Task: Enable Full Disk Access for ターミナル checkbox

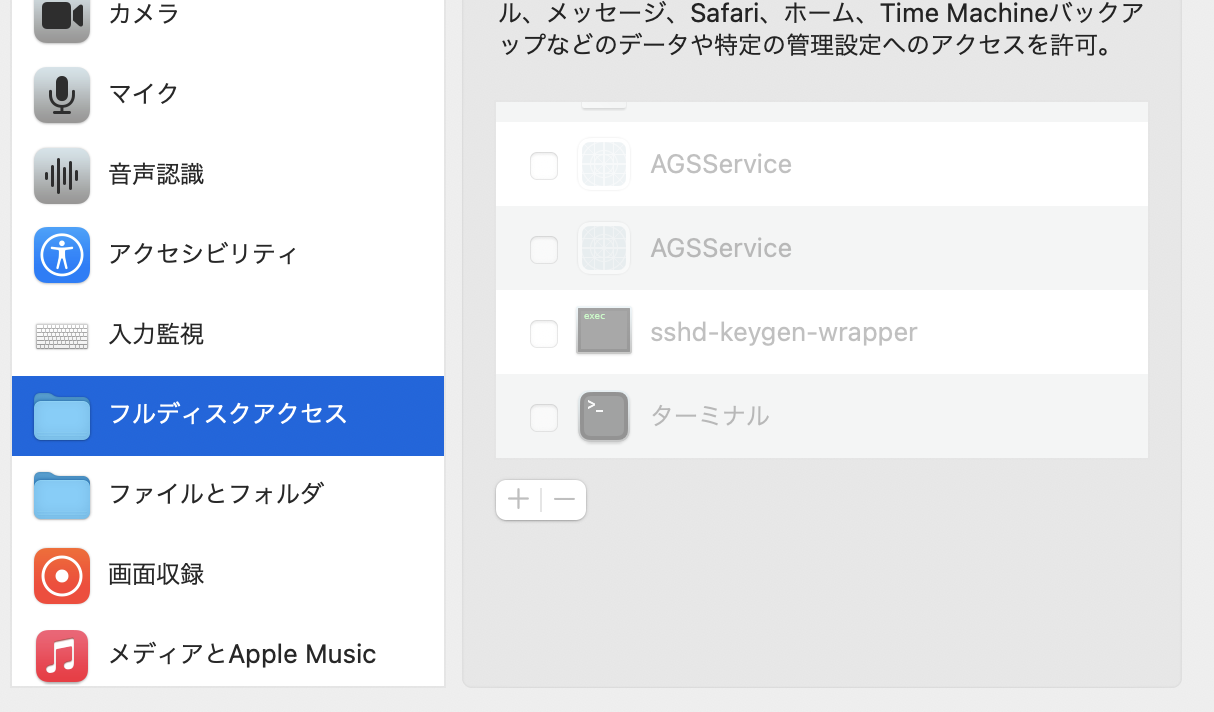Action: [544, 417]
